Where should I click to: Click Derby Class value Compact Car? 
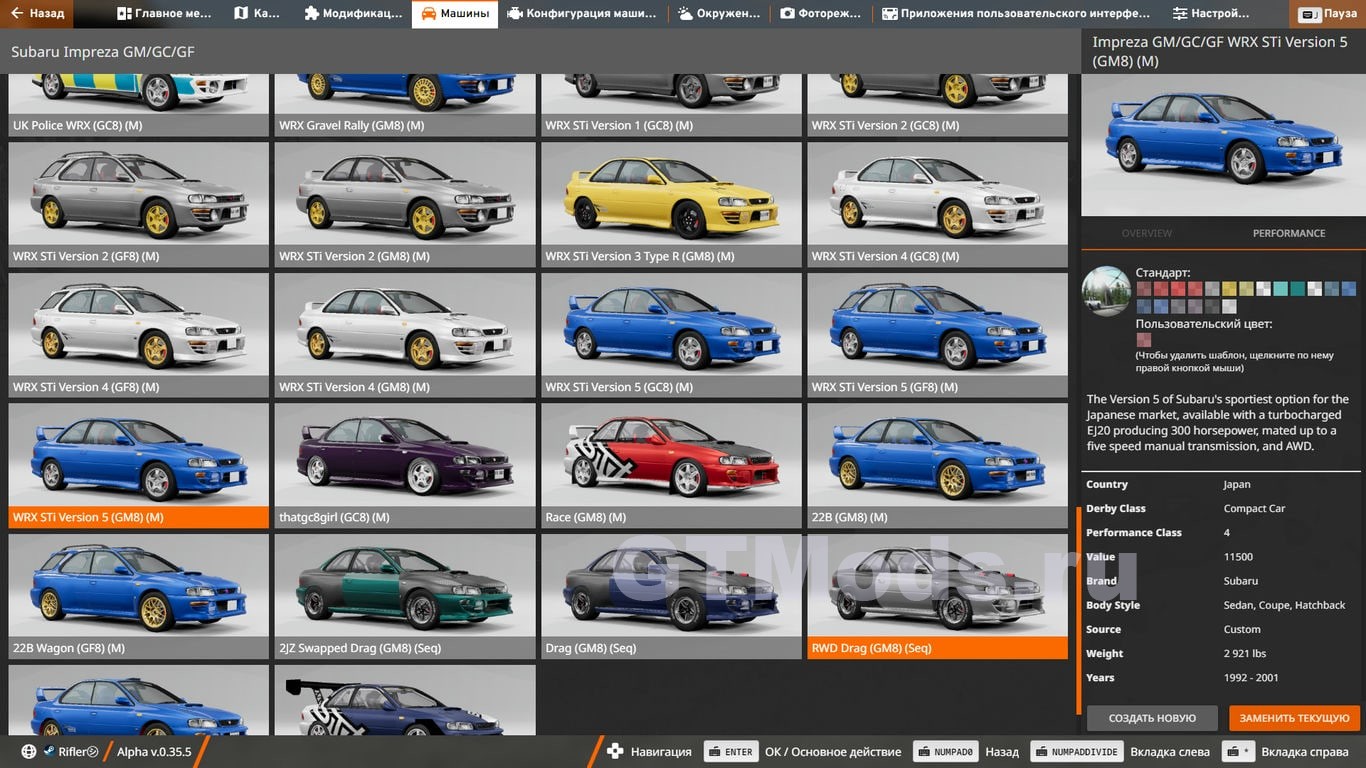point(1254,508)
